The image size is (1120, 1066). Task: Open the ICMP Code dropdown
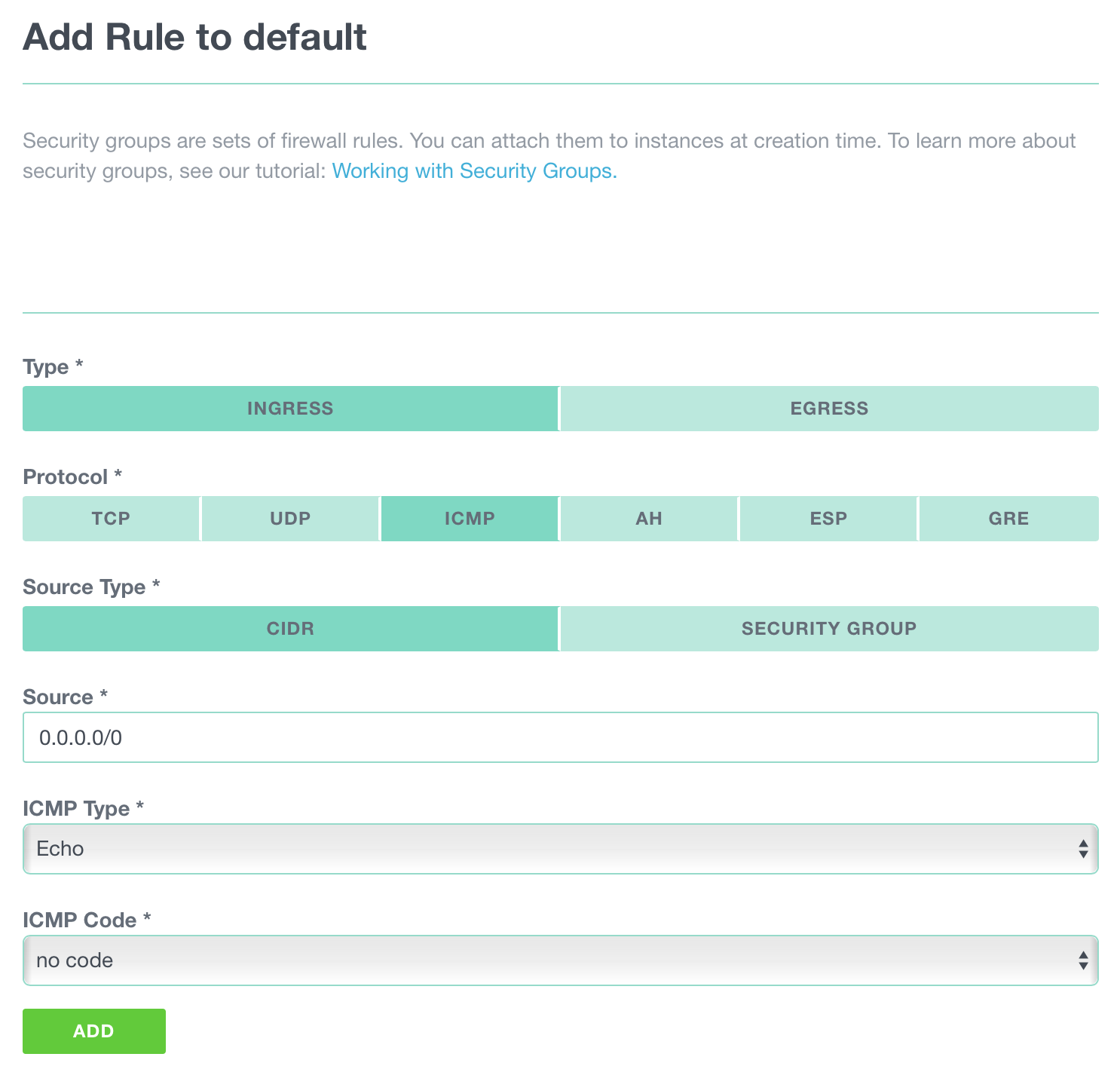click(561, 960)
